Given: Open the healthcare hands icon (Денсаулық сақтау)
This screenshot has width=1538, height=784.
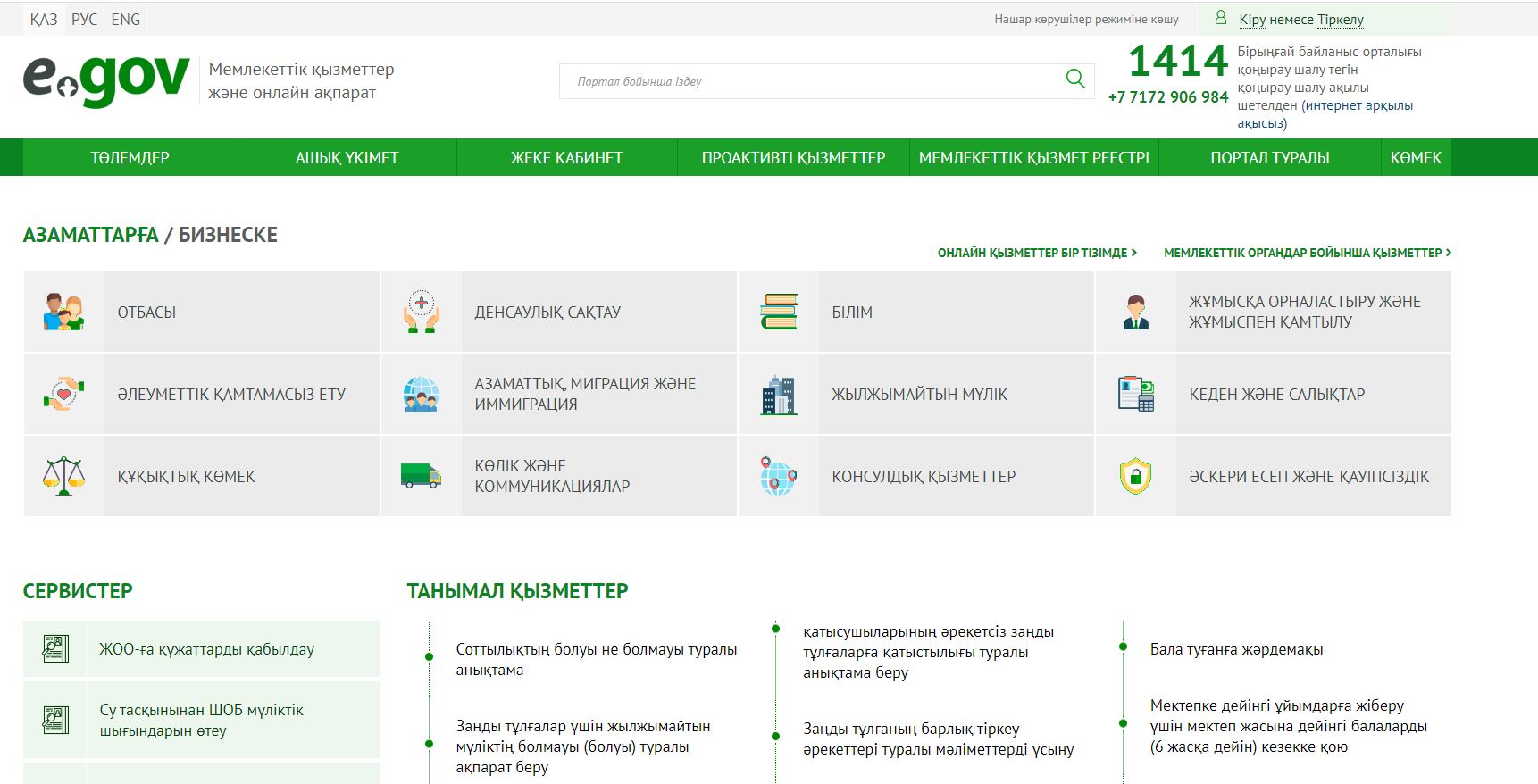Looking at the screenshot, I should pyautogui.click(x=421, y=313).
